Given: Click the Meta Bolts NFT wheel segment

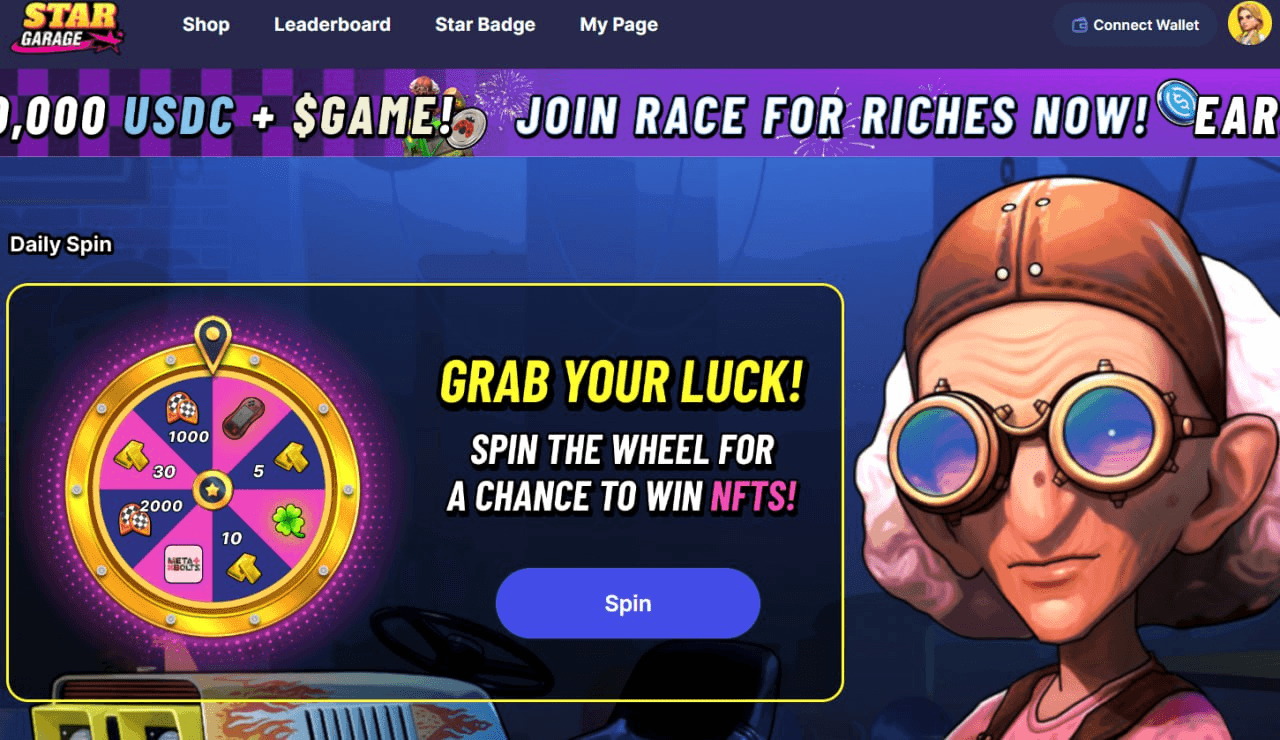Looking at the screenshot, I should coord(184,565).
